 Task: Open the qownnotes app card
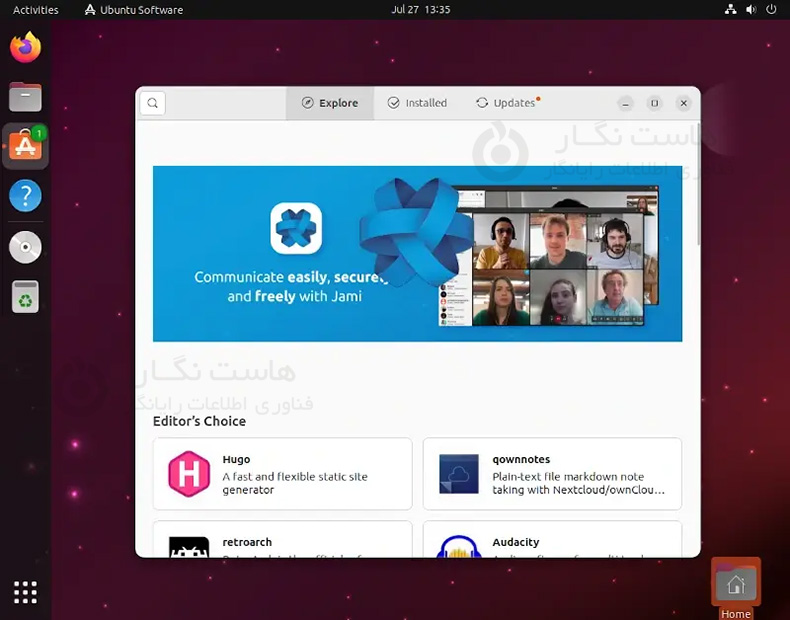[552, 474]
